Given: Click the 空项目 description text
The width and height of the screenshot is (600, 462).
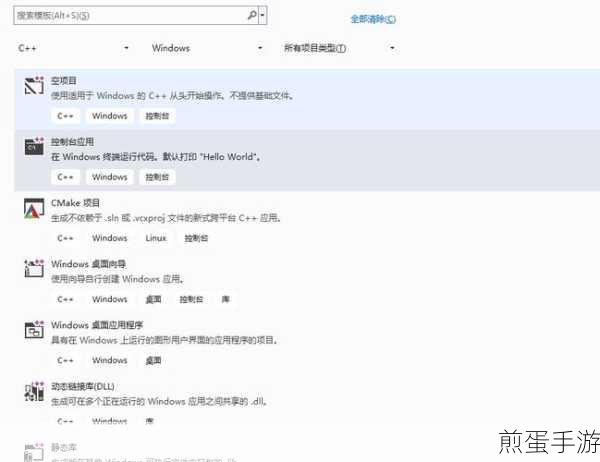Looking at the screenshot, I should coord(173,95).
